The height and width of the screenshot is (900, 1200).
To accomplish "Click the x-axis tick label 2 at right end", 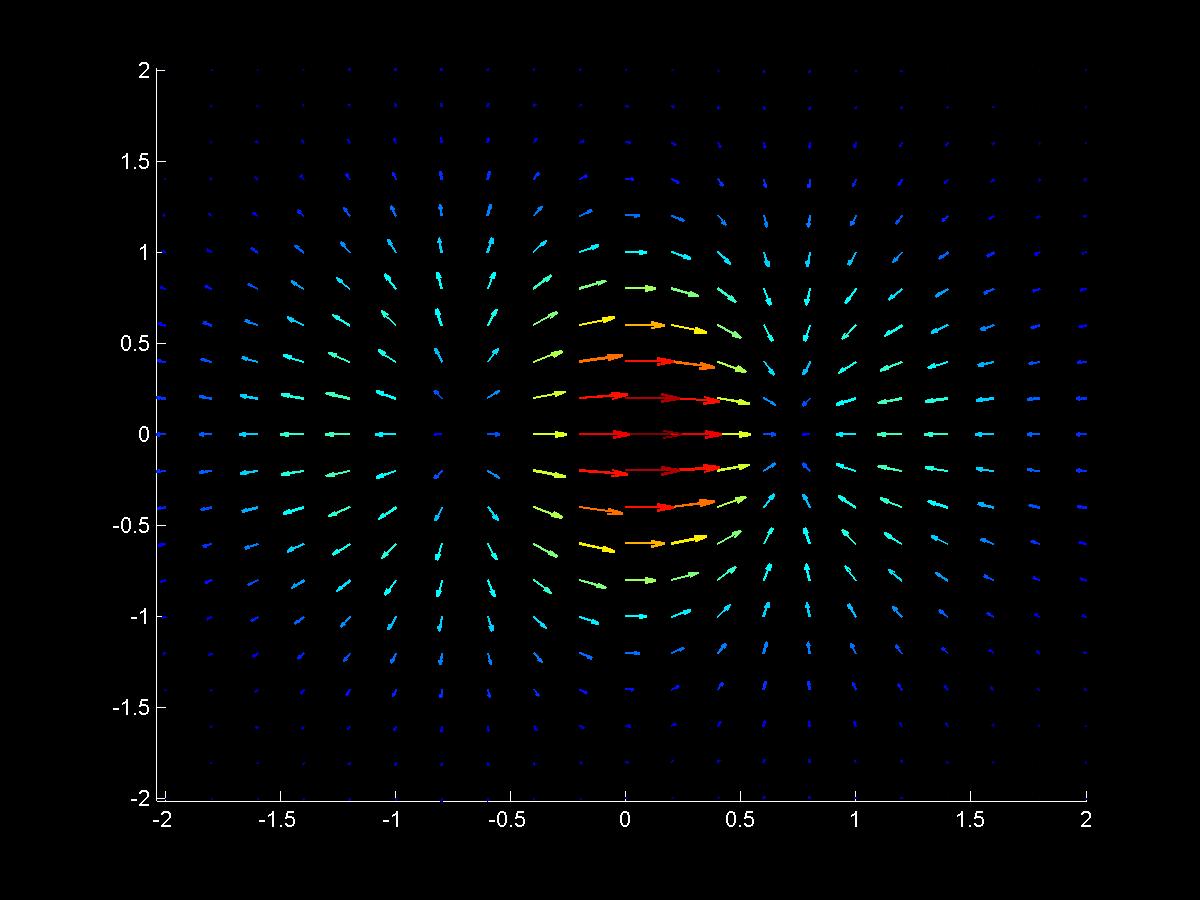I will click(1086, 820).
